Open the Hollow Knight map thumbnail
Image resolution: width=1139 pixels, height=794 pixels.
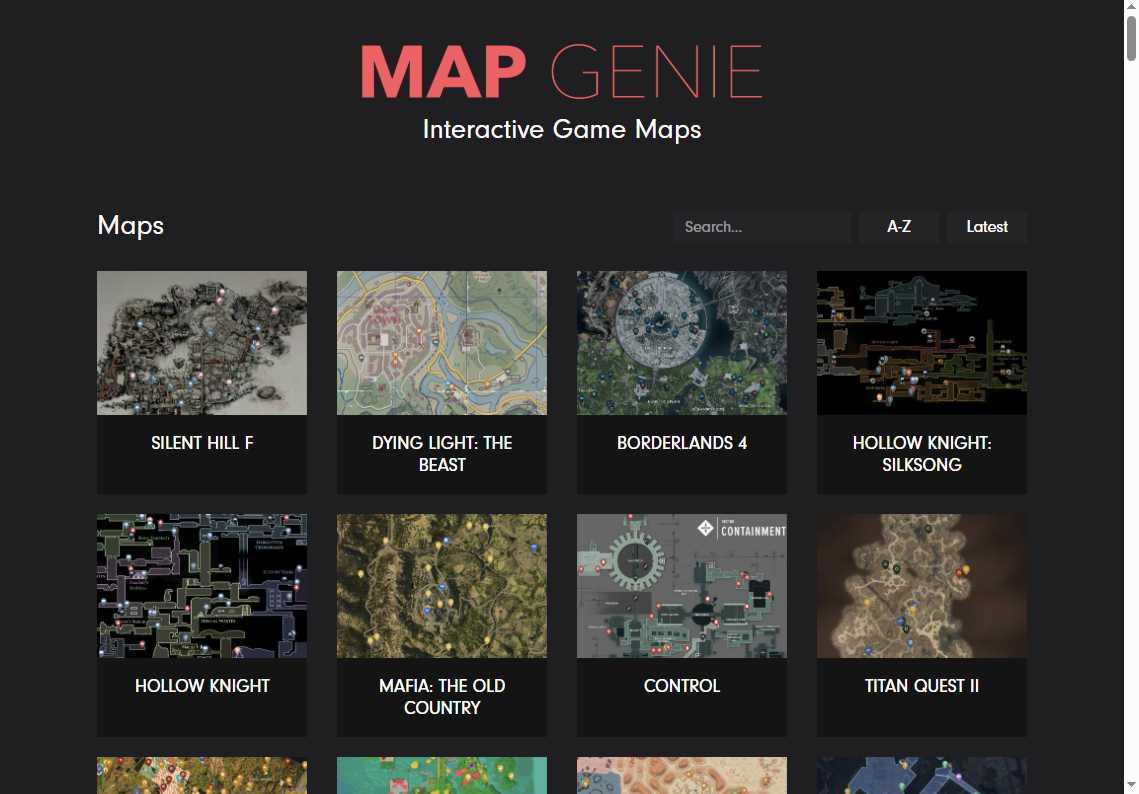[x=201, y=585]
